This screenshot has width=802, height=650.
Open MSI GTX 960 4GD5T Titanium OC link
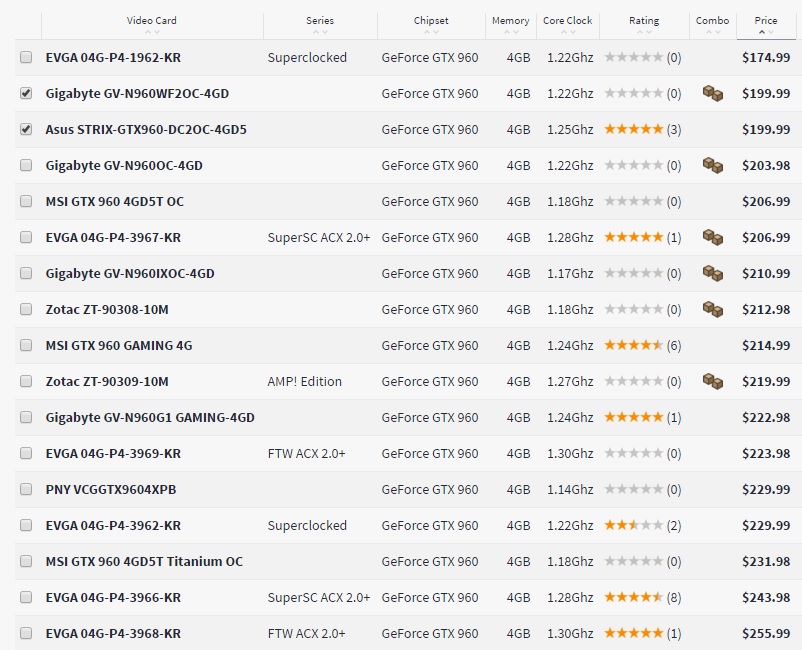pos(144,562)
